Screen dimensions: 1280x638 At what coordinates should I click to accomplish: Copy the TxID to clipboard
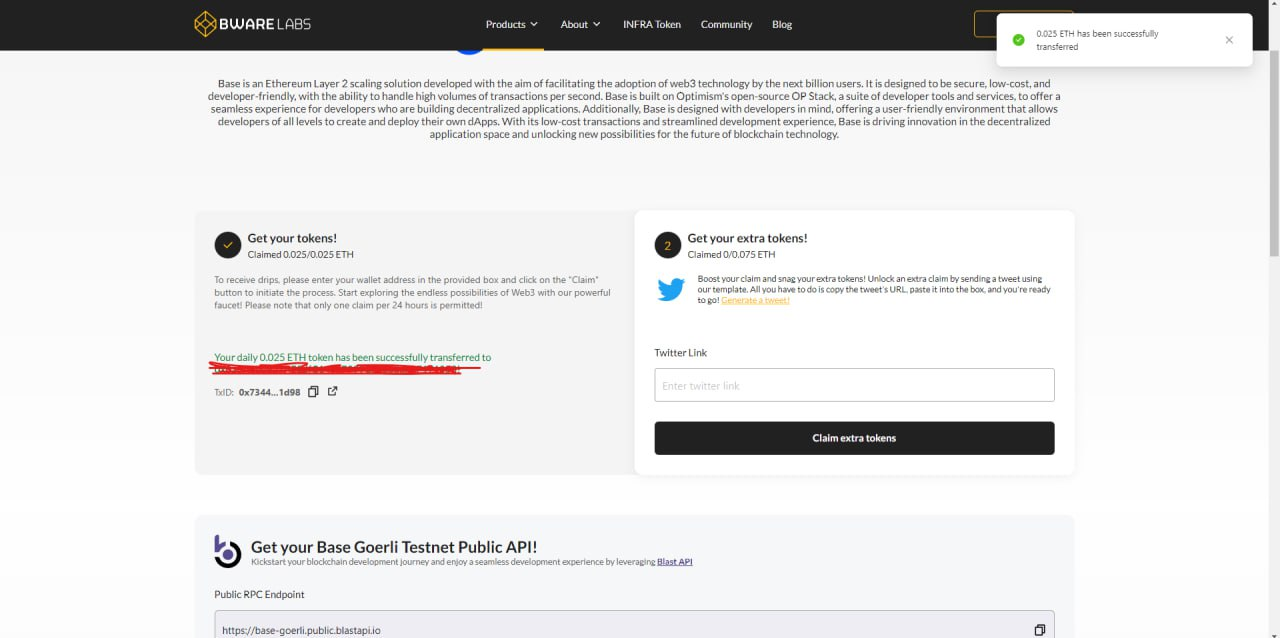coord(313,392)
